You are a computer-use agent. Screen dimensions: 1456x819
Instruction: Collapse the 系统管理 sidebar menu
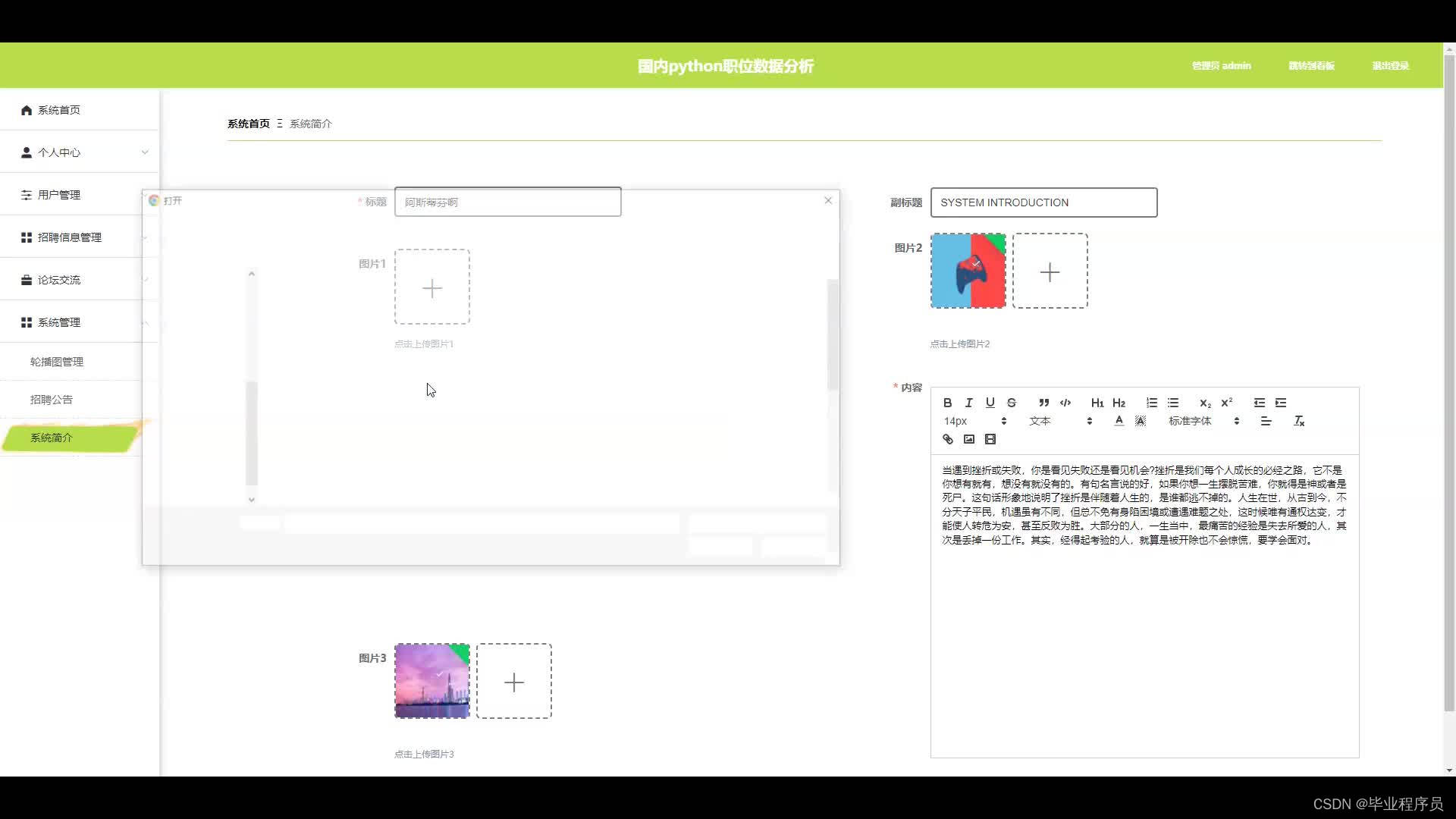80,322
